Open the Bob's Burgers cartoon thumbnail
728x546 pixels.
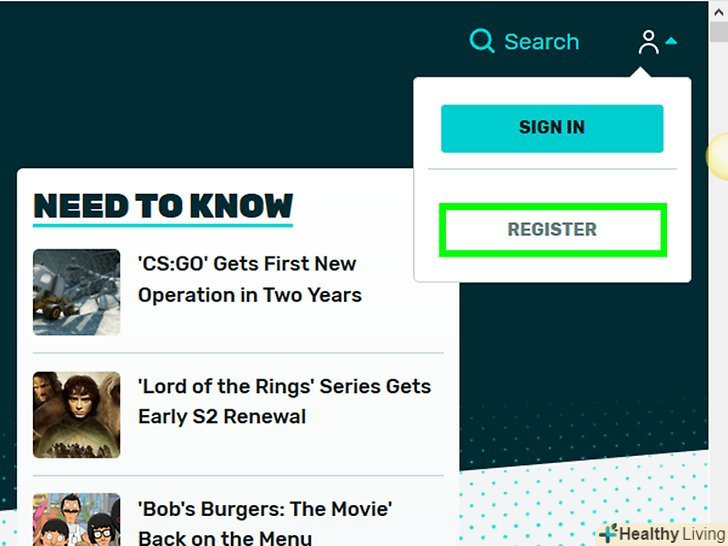(77, 520)
